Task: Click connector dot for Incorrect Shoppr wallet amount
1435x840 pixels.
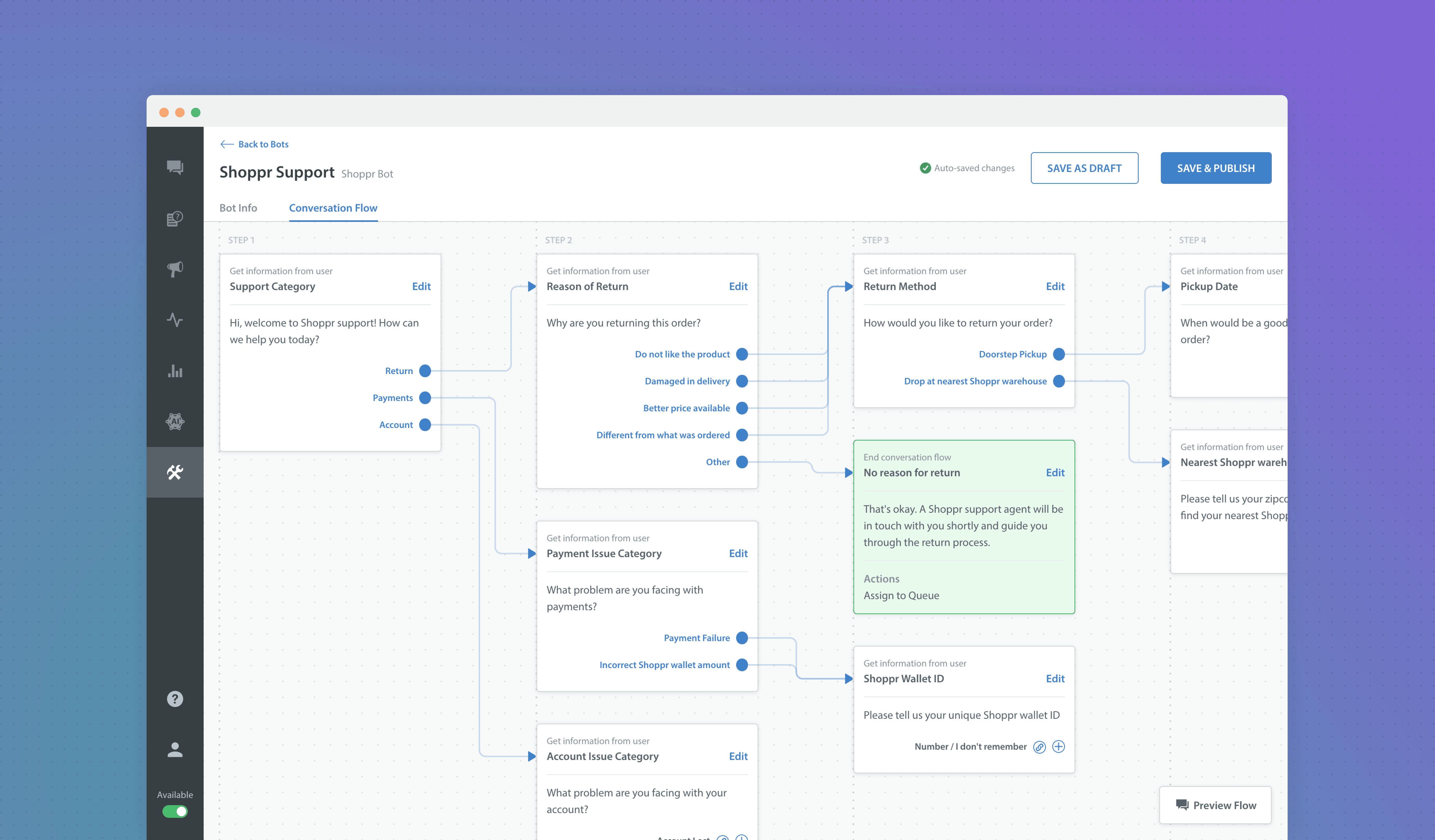Action: (742, 665)
